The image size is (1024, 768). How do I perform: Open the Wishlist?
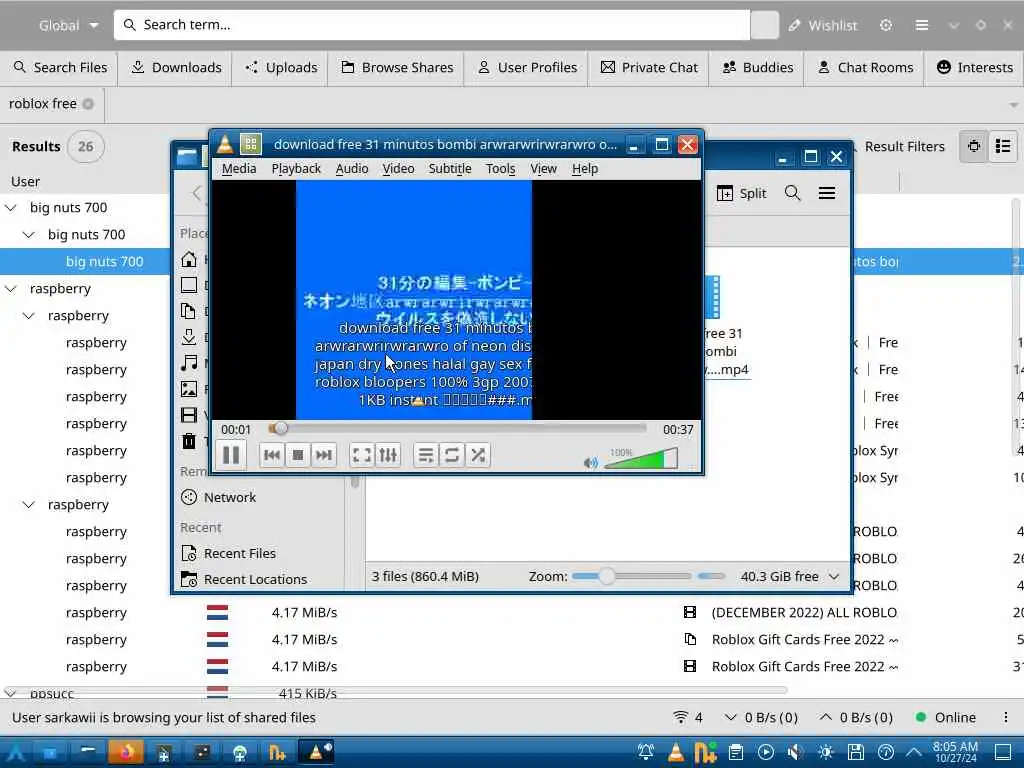click(x=822, y=25)
